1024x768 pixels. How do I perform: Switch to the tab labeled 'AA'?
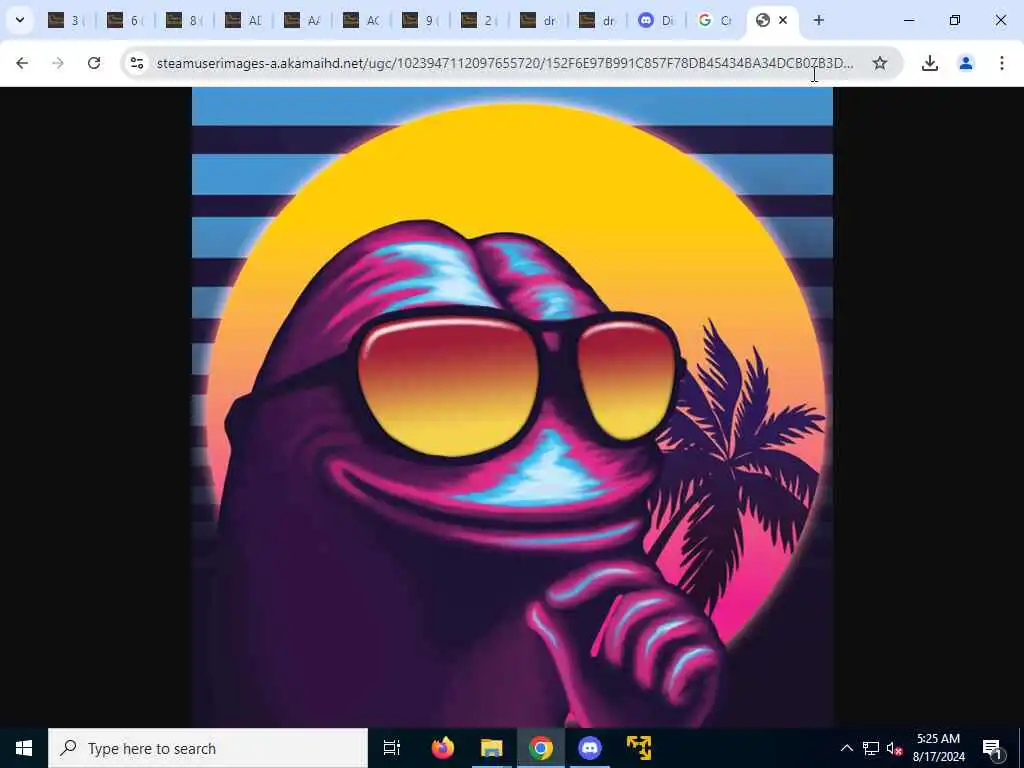click(x=302, y=21)
